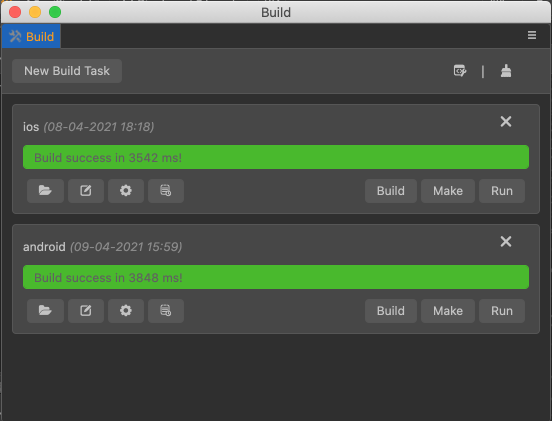The image size is (552, 421).
Task: Click the New Build Task button
Action: (x=67, y=71)
